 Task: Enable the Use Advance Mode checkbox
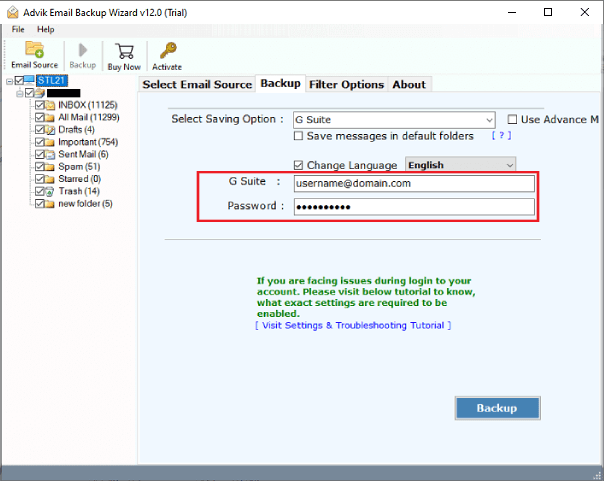(512, 119)
